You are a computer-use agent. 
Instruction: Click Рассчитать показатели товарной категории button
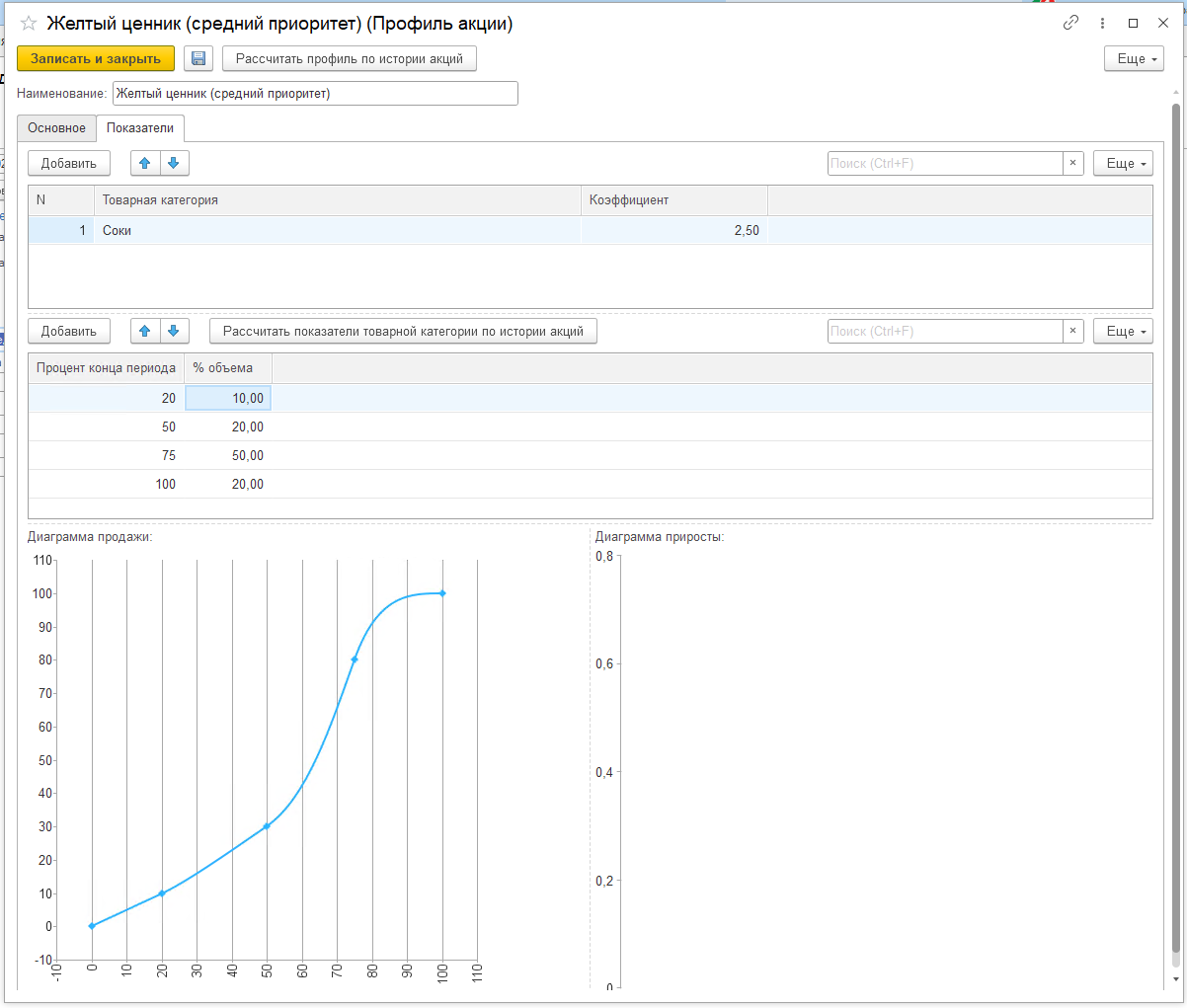(403, 332)
